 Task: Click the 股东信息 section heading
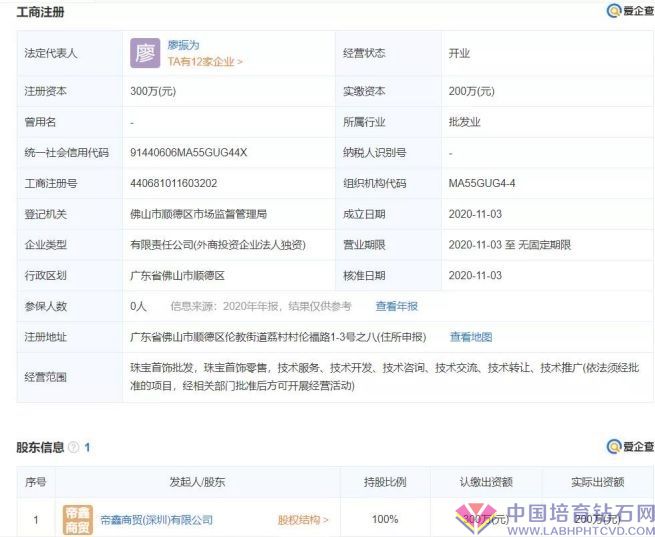click(41, 447)
